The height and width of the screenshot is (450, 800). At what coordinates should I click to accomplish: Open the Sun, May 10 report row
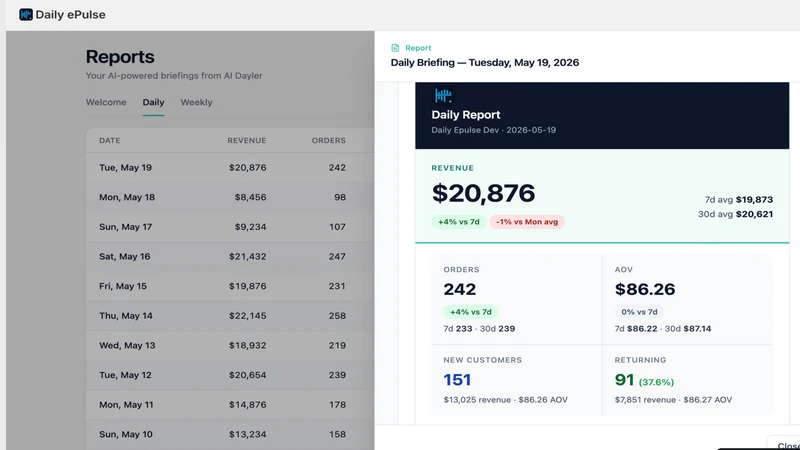230,434
